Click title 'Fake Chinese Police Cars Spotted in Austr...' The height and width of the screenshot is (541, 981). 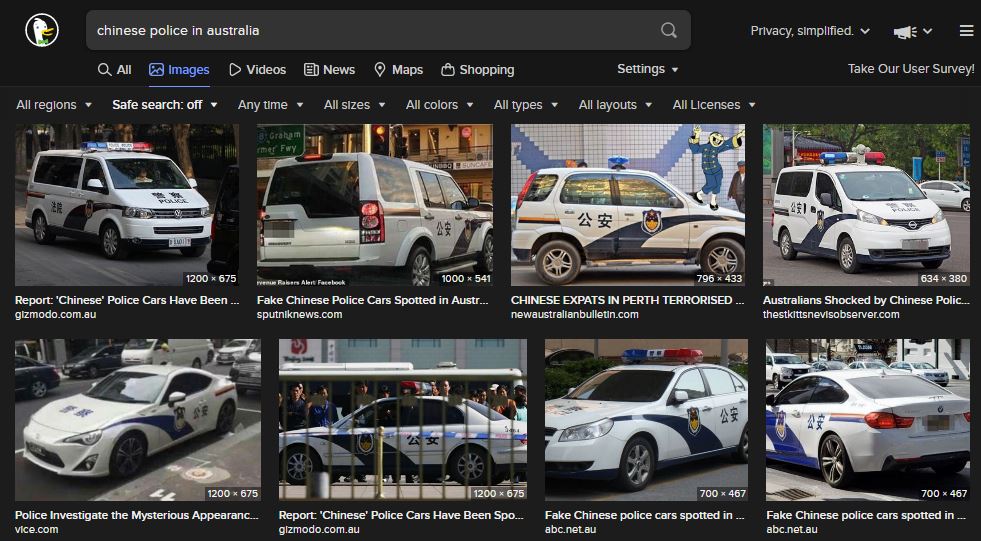(x=372, y=300)
